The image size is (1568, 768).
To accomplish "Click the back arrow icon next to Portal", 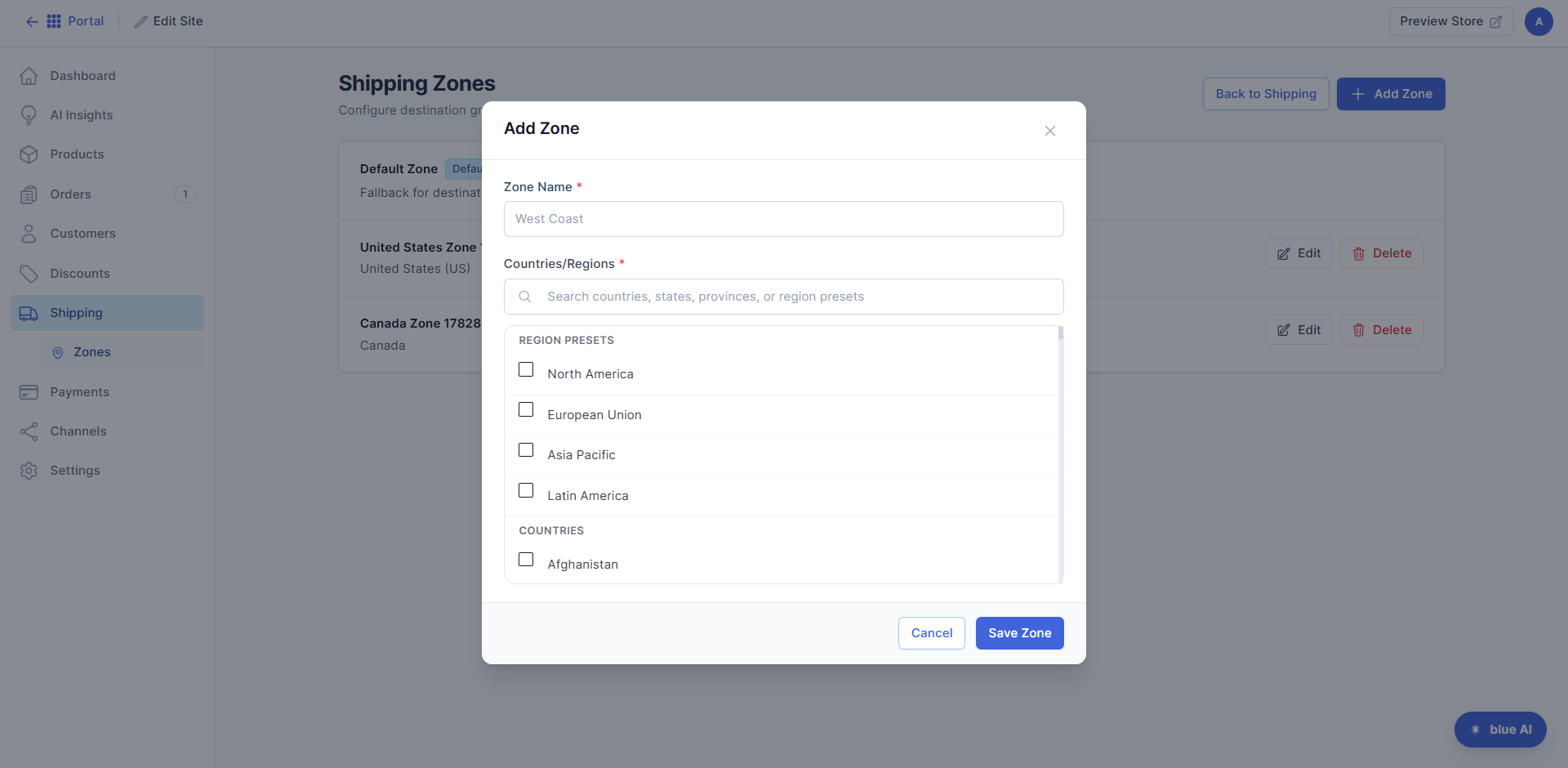I will point(32,21).
